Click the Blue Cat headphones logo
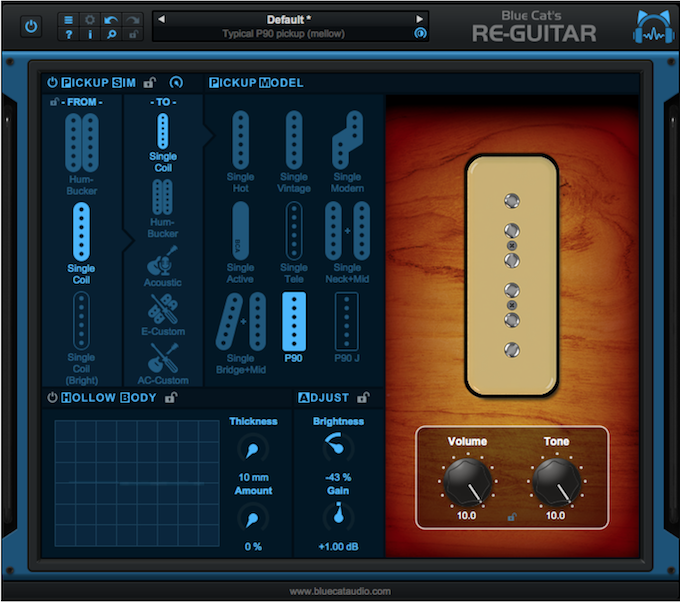Image resolution: width=680 pixels, height=602 pixels. click(x=653, y=27)
